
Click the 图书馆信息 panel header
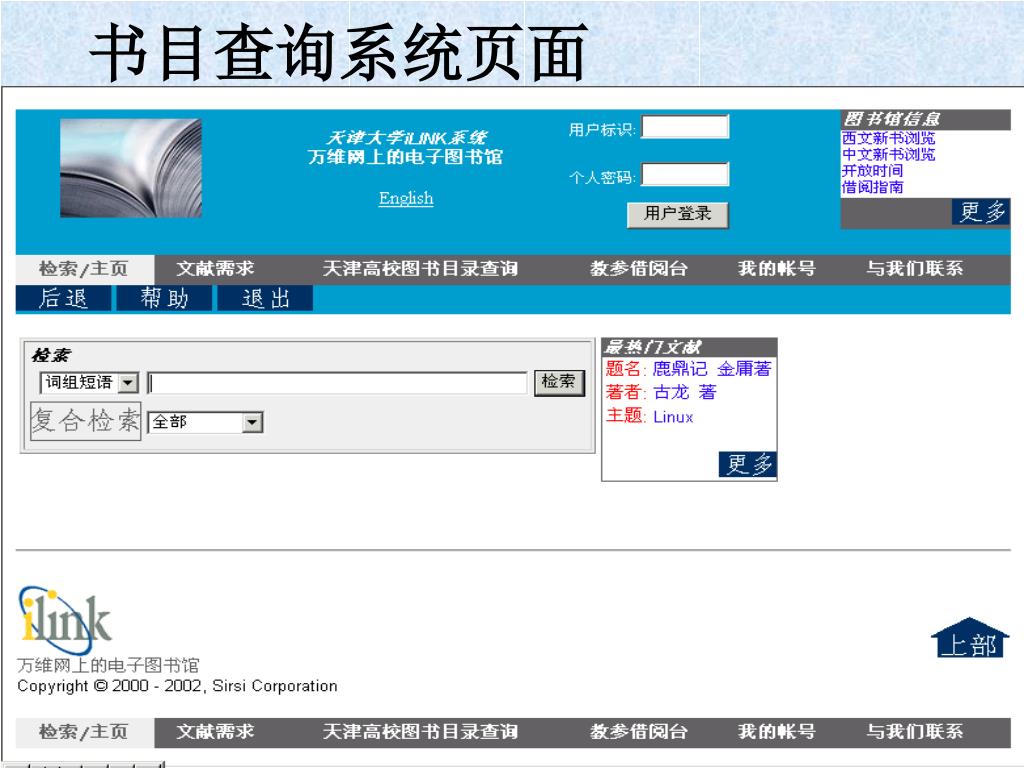tap(925, 120)
